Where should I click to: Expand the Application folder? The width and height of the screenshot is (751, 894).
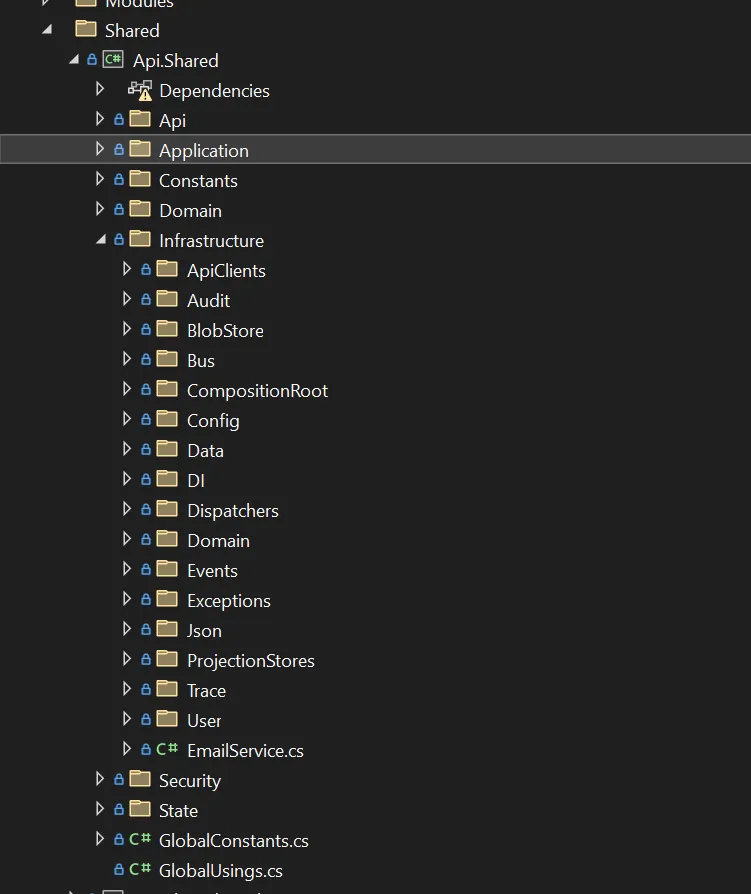coord(100,149)
